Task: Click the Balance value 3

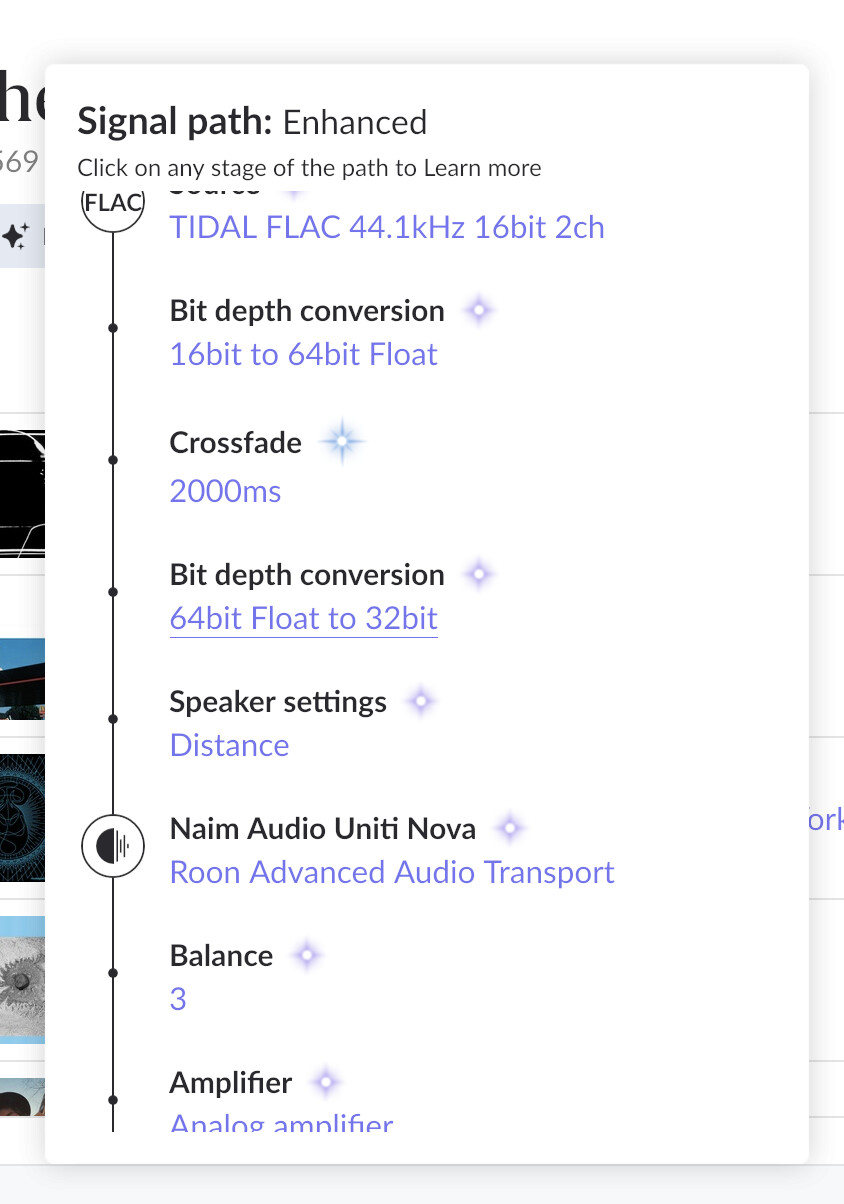Action: pyautogui.click(x=178, y=999)
